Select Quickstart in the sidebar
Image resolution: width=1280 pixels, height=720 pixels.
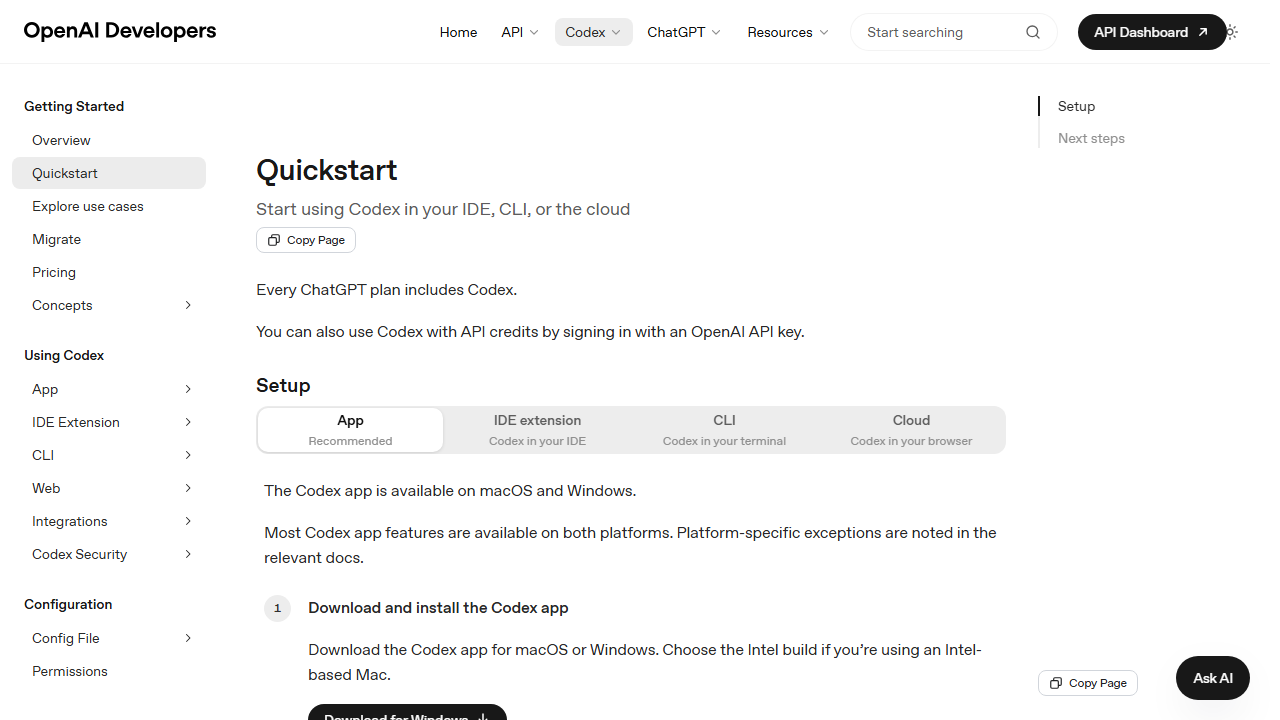[109, 173]
